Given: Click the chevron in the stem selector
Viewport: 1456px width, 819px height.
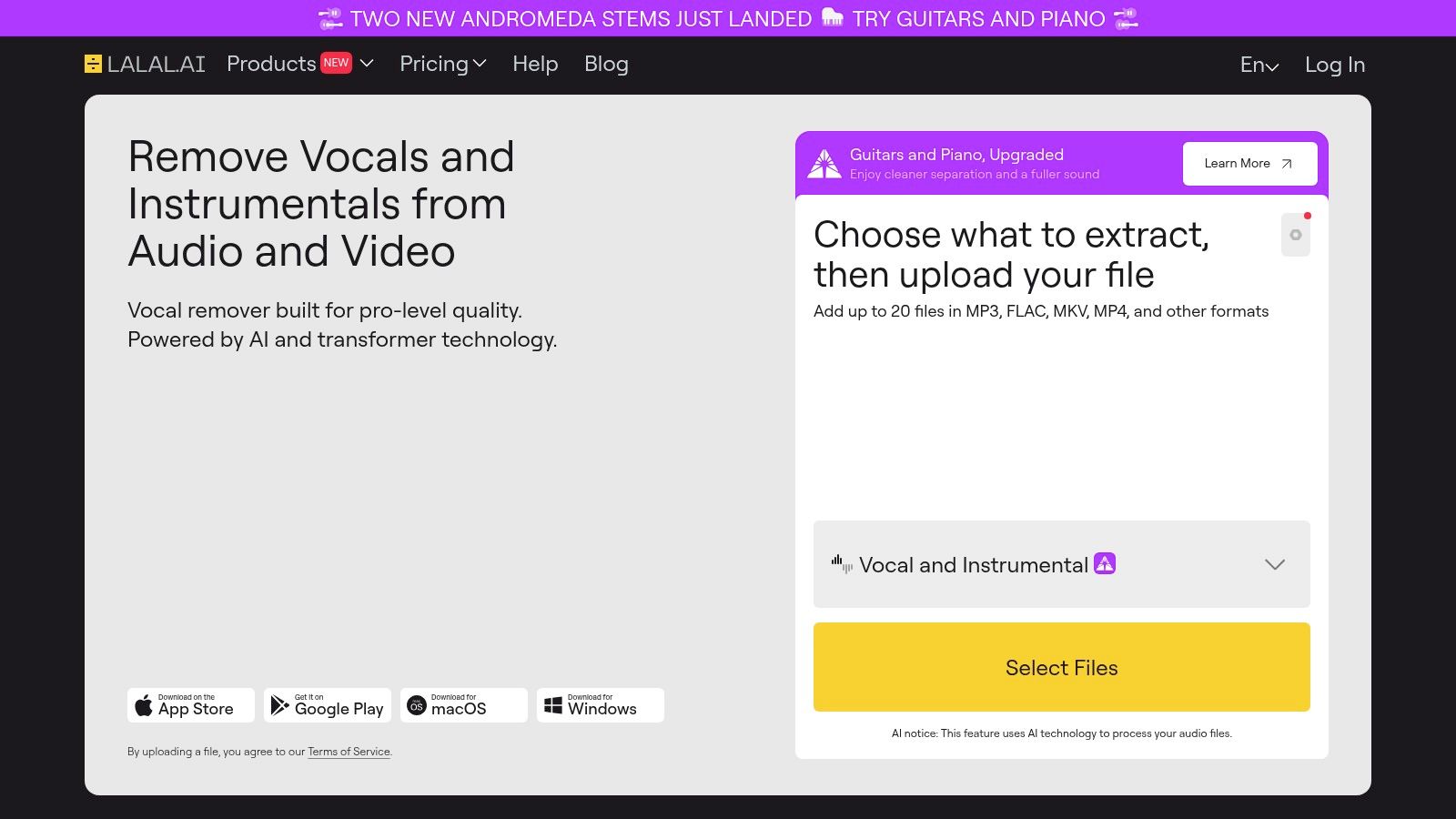Looking at the screenshot, I should (1275, 564).
